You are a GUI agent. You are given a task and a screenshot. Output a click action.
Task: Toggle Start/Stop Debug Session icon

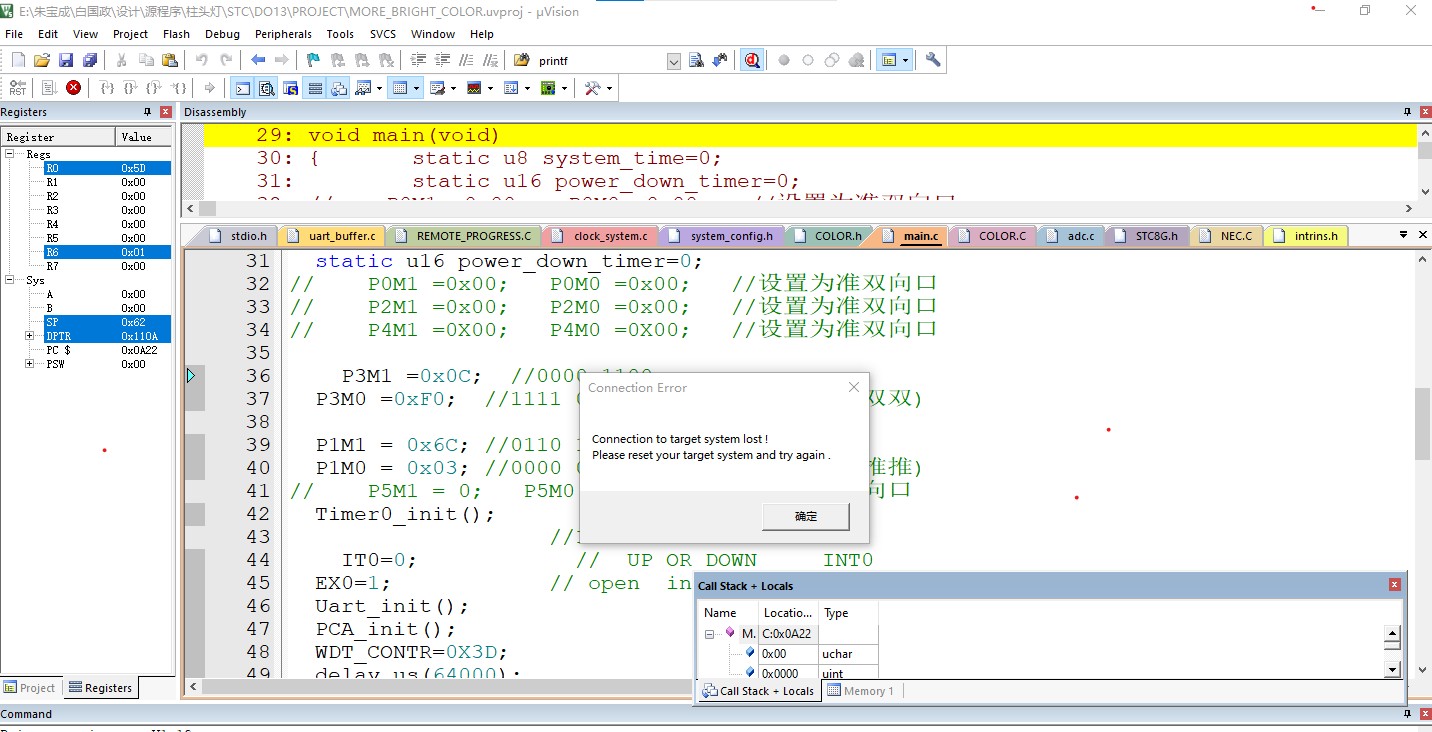pos(752,60)
